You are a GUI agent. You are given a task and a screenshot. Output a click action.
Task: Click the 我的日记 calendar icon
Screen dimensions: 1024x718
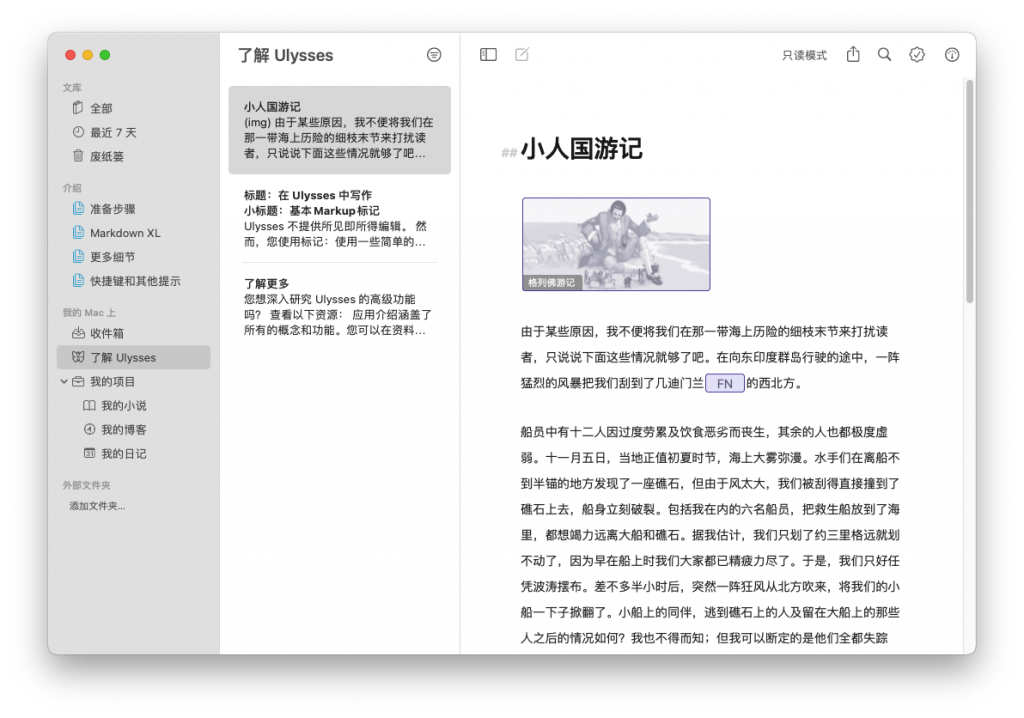click(89, 453)
